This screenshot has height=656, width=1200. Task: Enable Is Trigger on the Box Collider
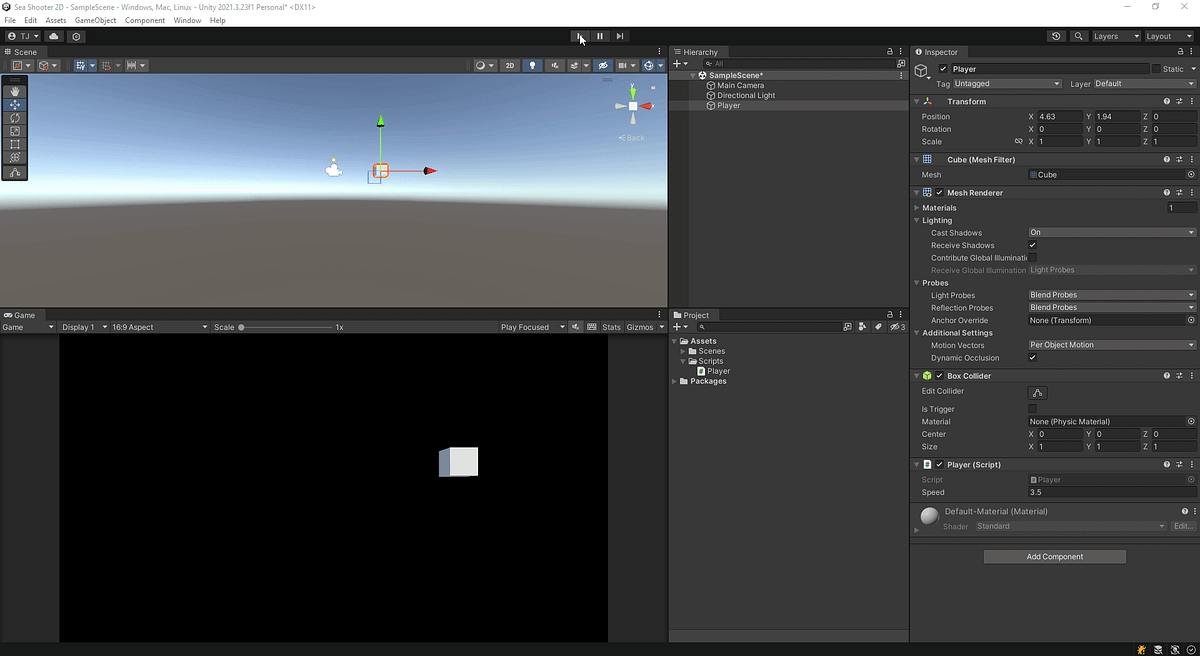click(x=1033, y=409)
